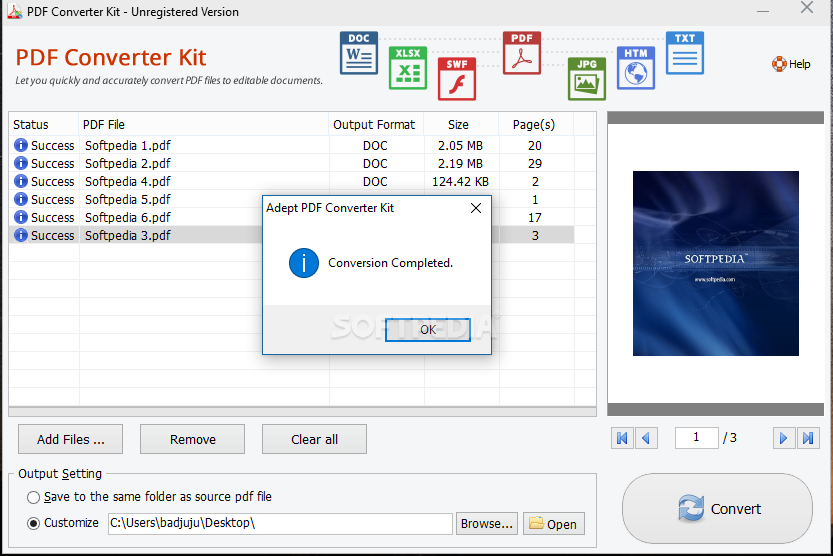Image resolution: width=833 pixels, height=556 pixels.
Task: Click blue info icon in dialog
Action: pyautogui.click(x=304, y=263)
